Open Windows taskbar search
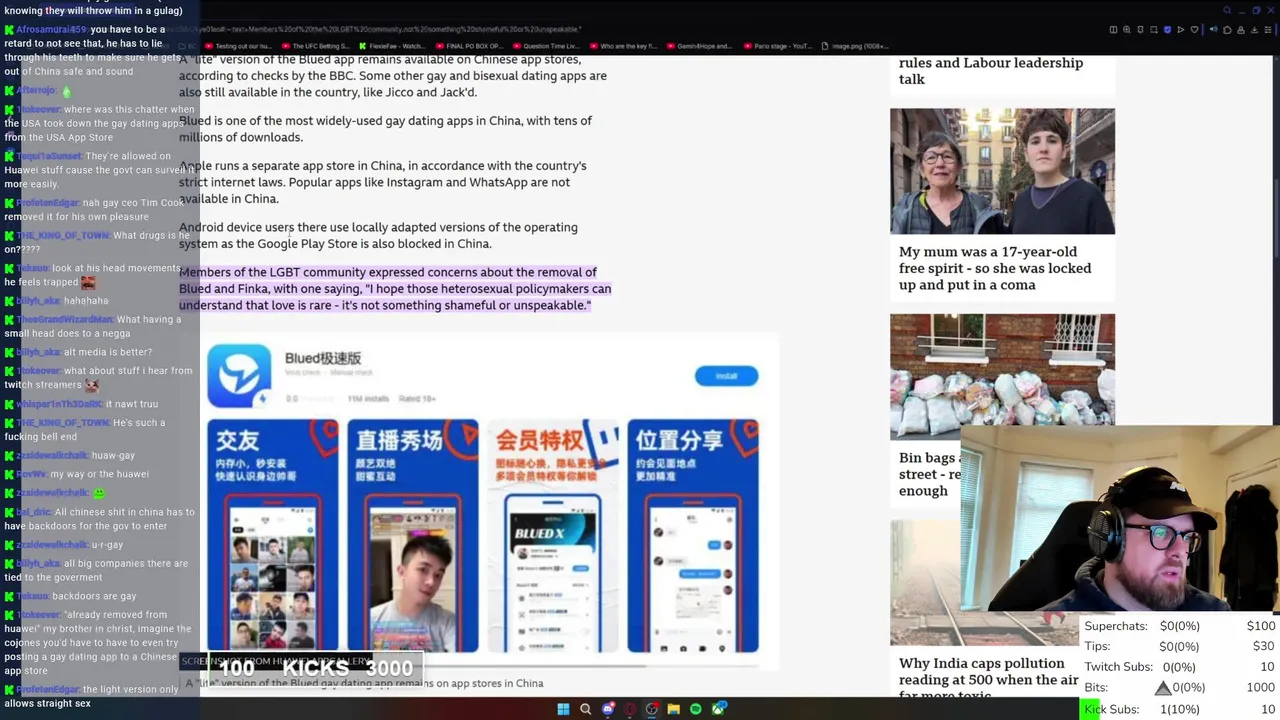 click(586, 709)
